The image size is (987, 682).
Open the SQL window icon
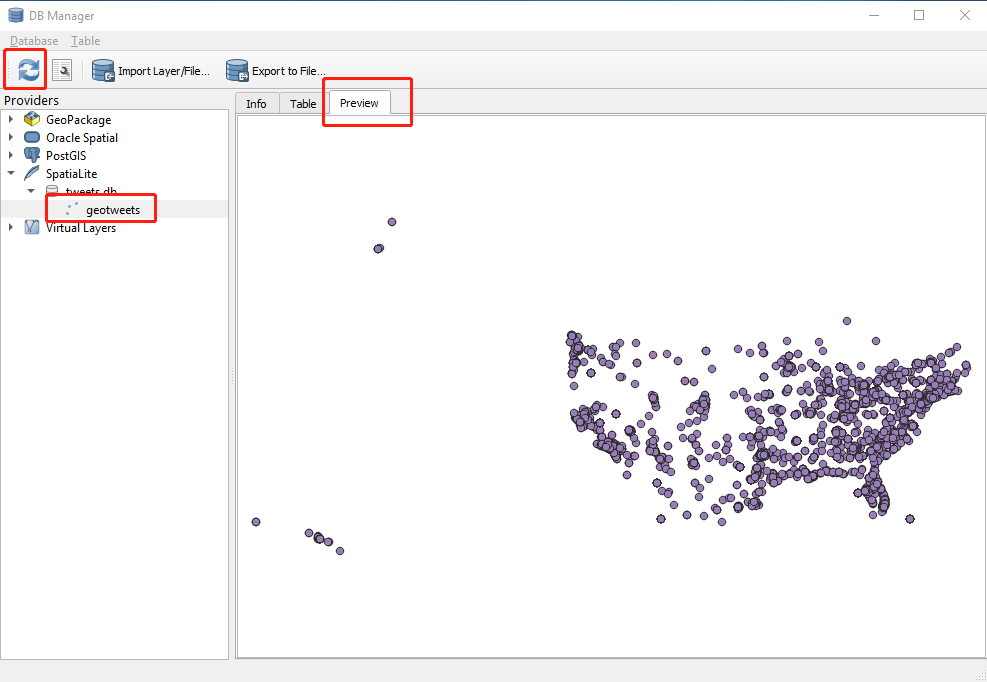tap(61, 69)
